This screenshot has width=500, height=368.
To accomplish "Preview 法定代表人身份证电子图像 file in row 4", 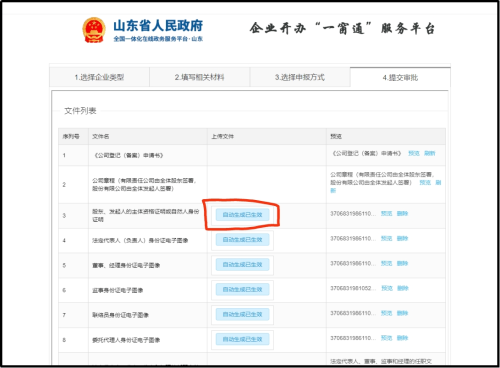I will [x=386, y=238].
